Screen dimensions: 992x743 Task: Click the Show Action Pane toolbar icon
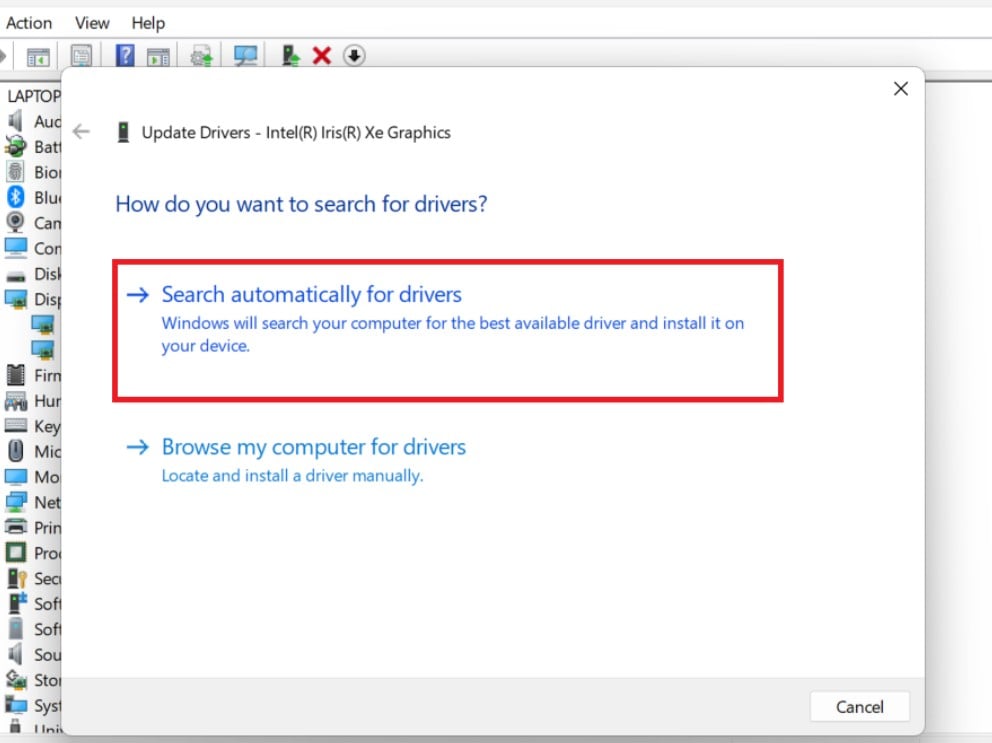point(157,55)
